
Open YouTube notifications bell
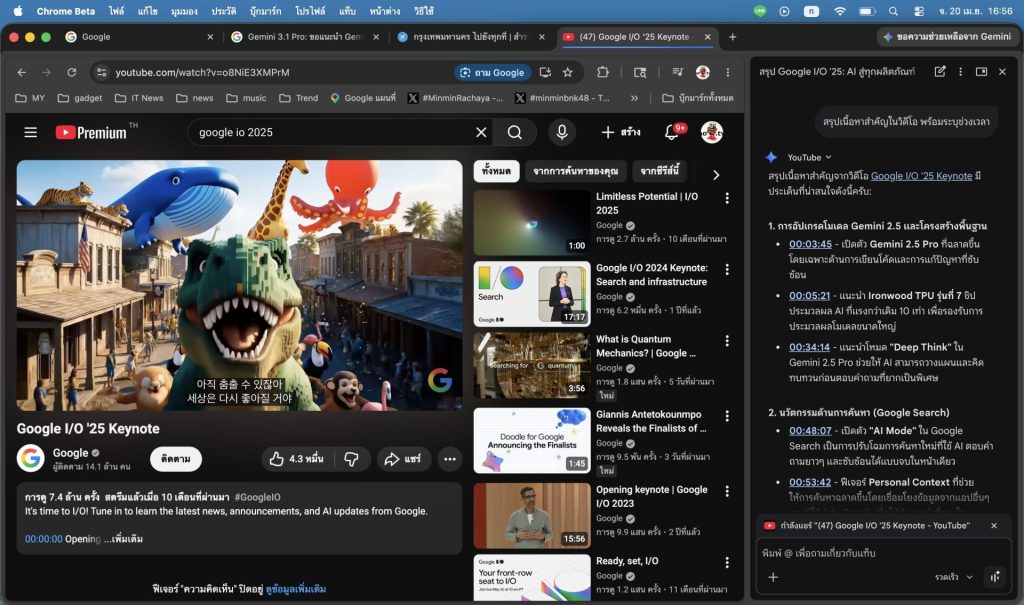(x=672, y=132)
